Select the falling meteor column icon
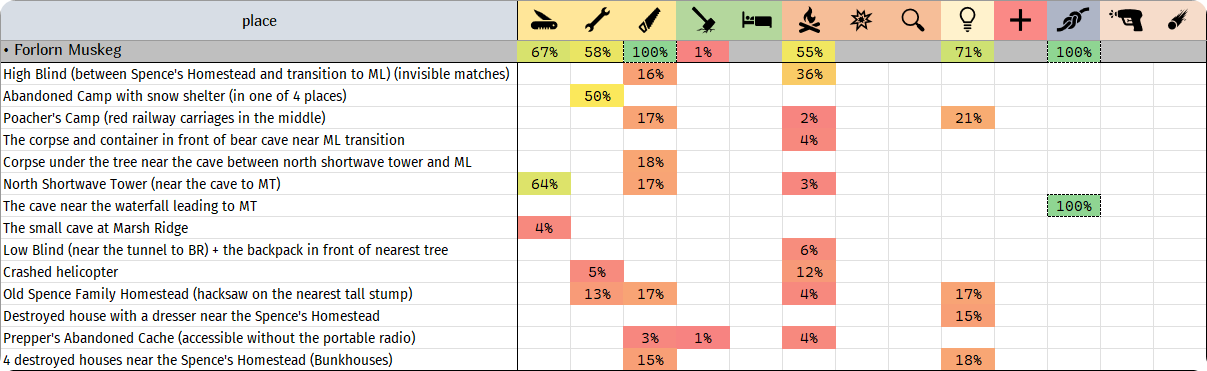 [x=1179, y=21]
